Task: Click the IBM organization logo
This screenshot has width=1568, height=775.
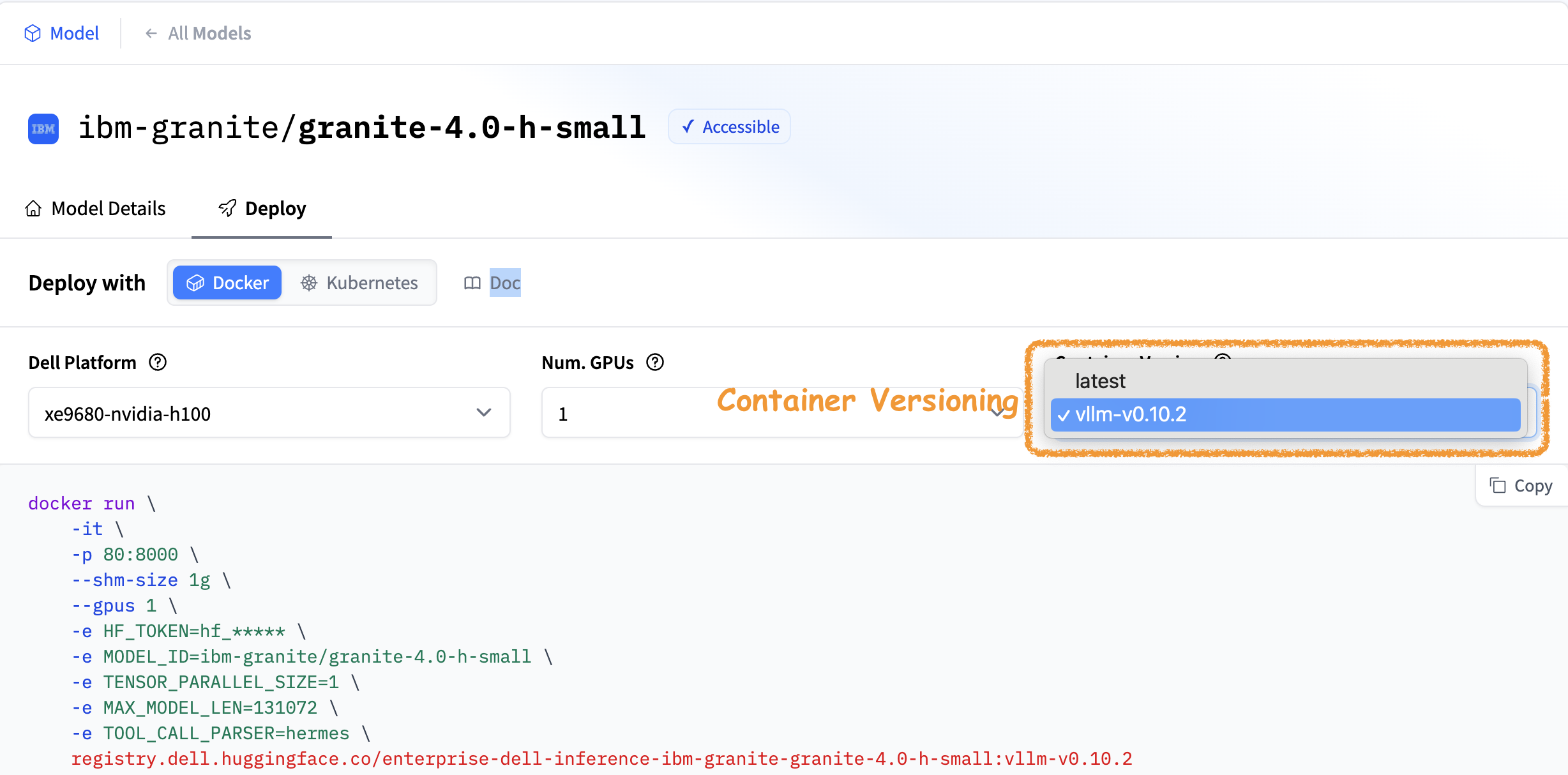Action: (43, 128)
